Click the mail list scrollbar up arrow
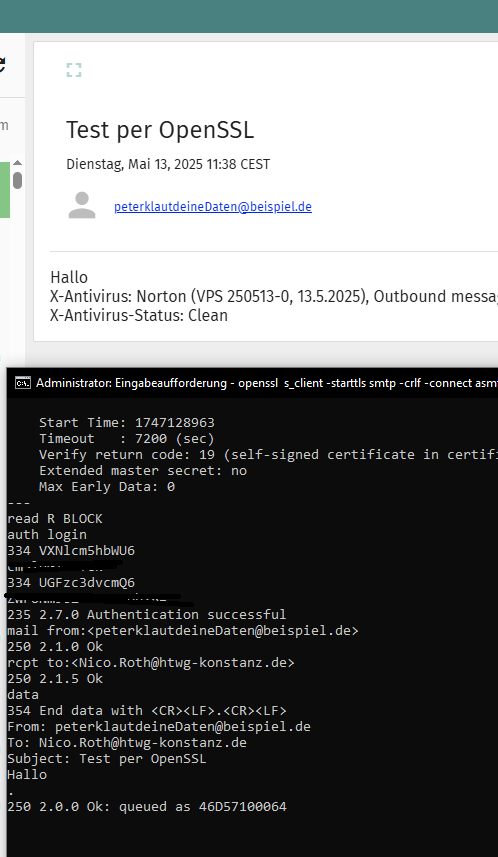Image resolution: width=498 pixels, height=857 pixels. point(17,163)
